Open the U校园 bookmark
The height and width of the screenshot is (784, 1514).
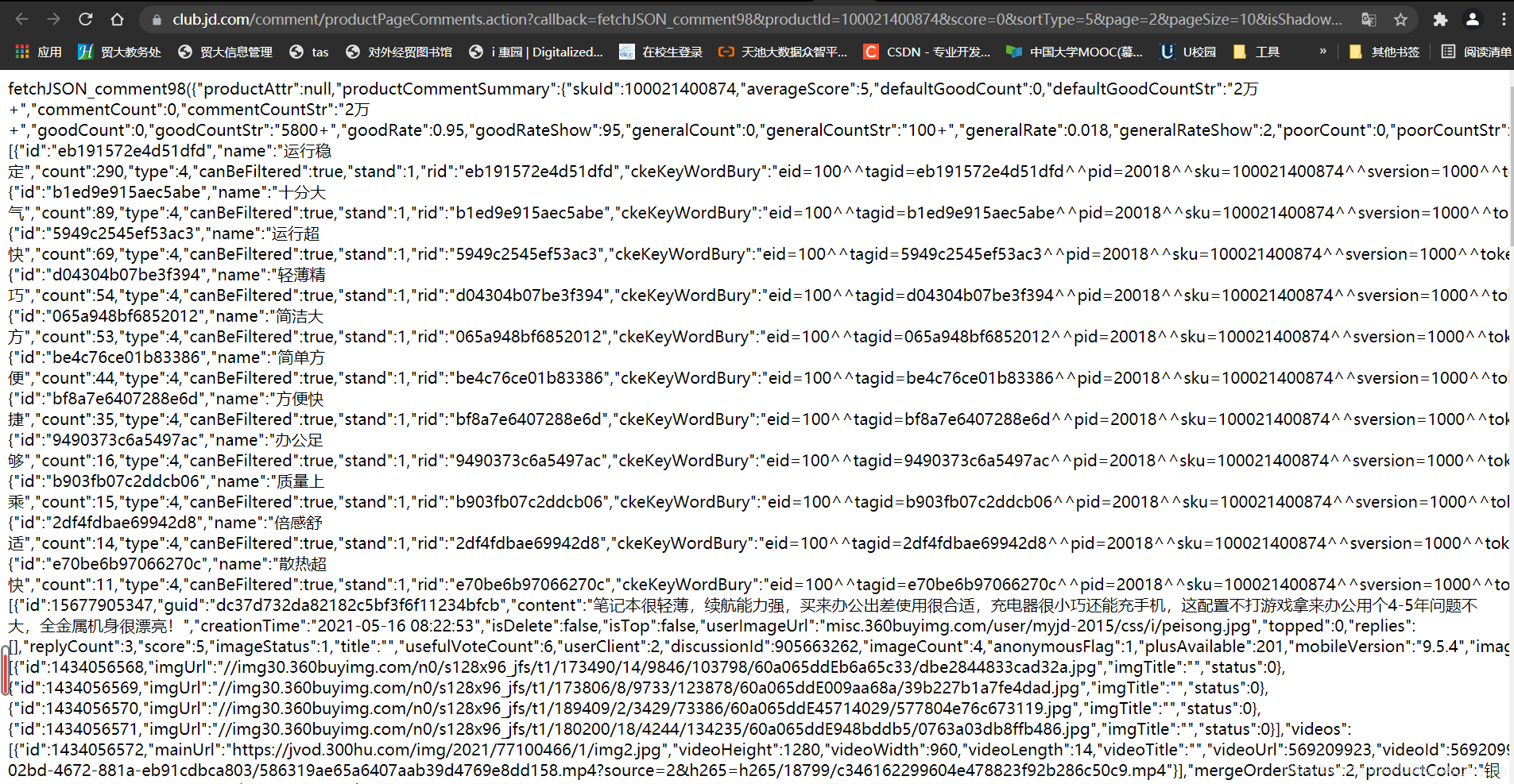(1188, 52)
